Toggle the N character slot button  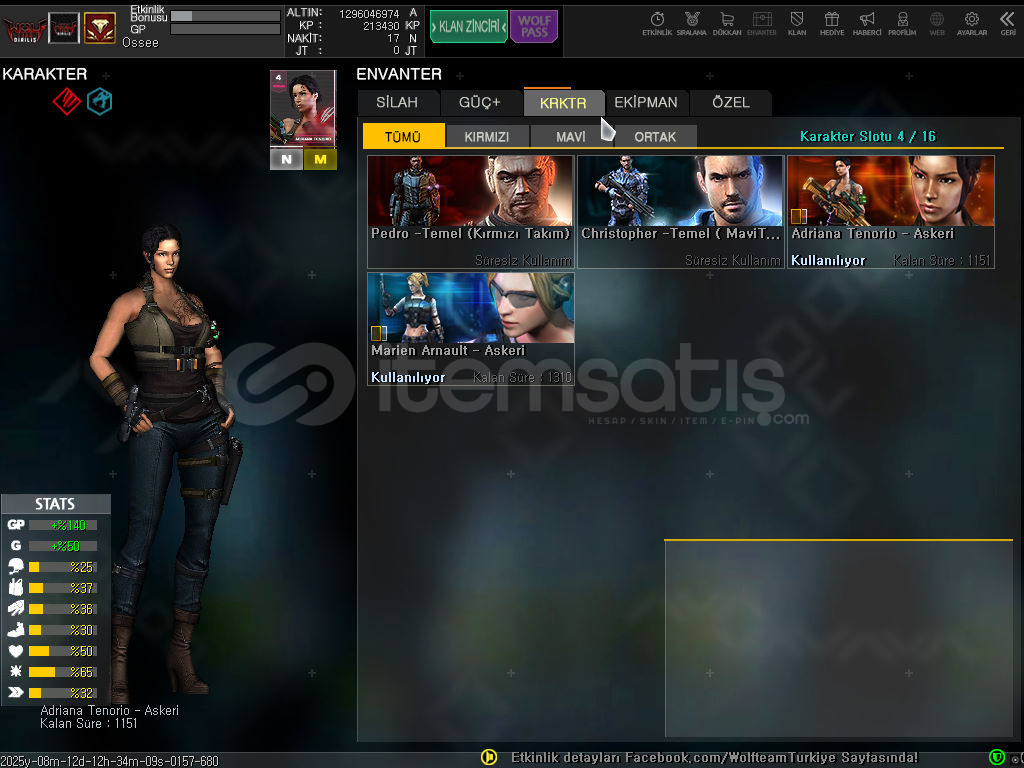(286, 159)
